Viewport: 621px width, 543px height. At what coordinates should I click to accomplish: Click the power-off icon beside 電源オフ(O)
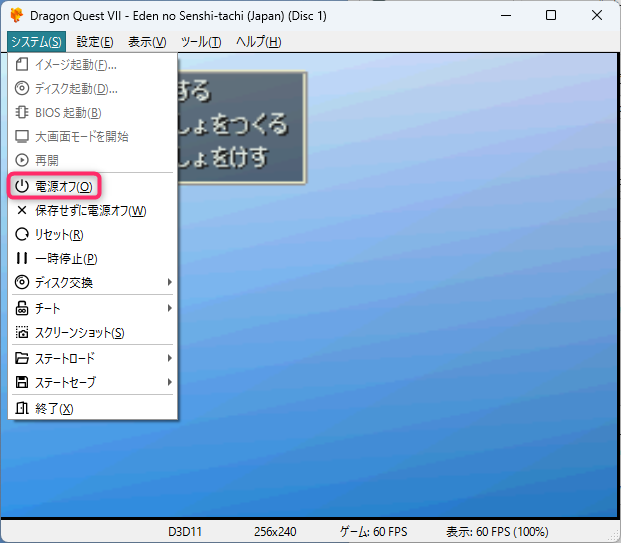22,186
